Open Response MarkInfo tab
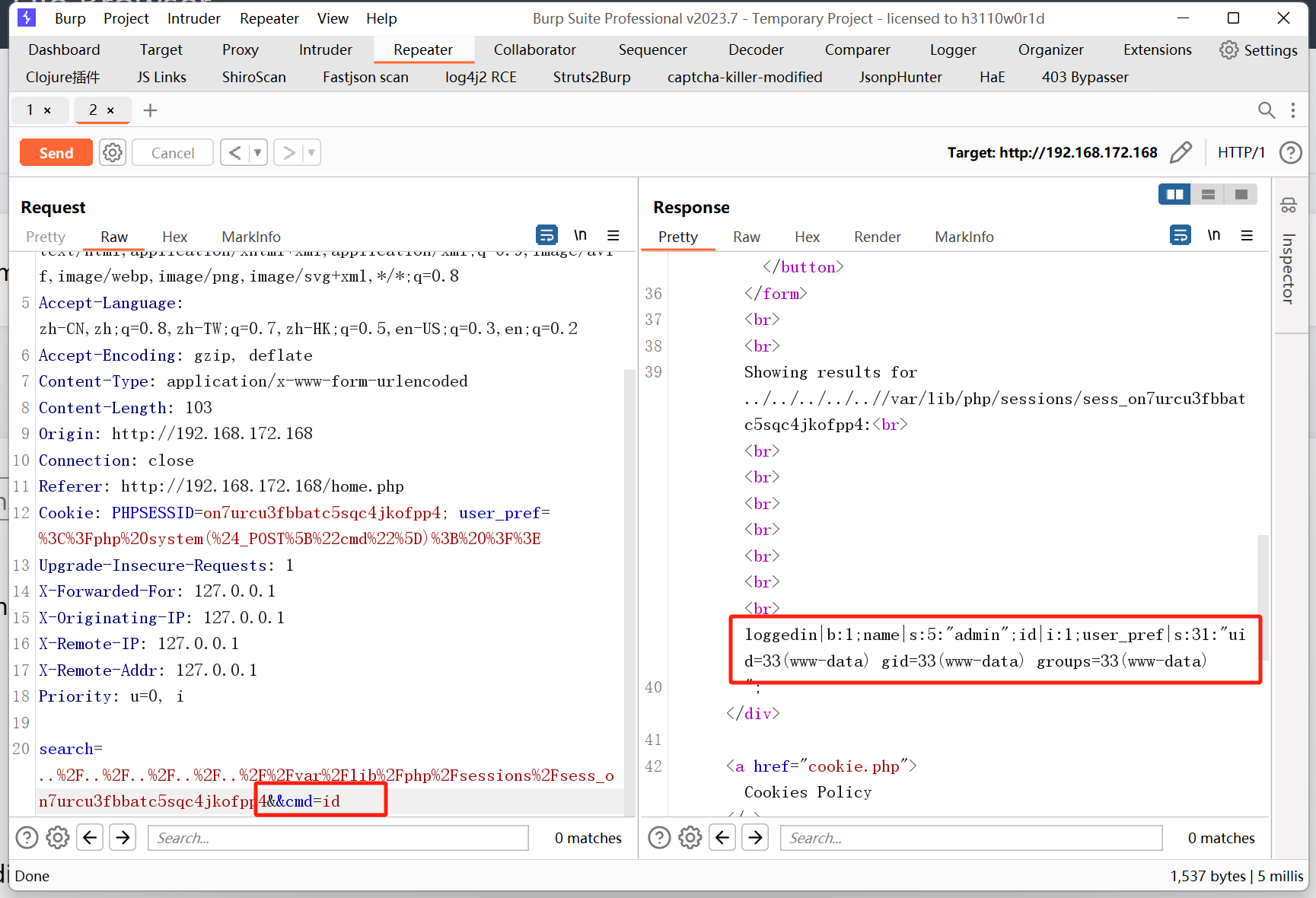The width and height of the screenshot is (1316, 898). [x=964, y=237]
